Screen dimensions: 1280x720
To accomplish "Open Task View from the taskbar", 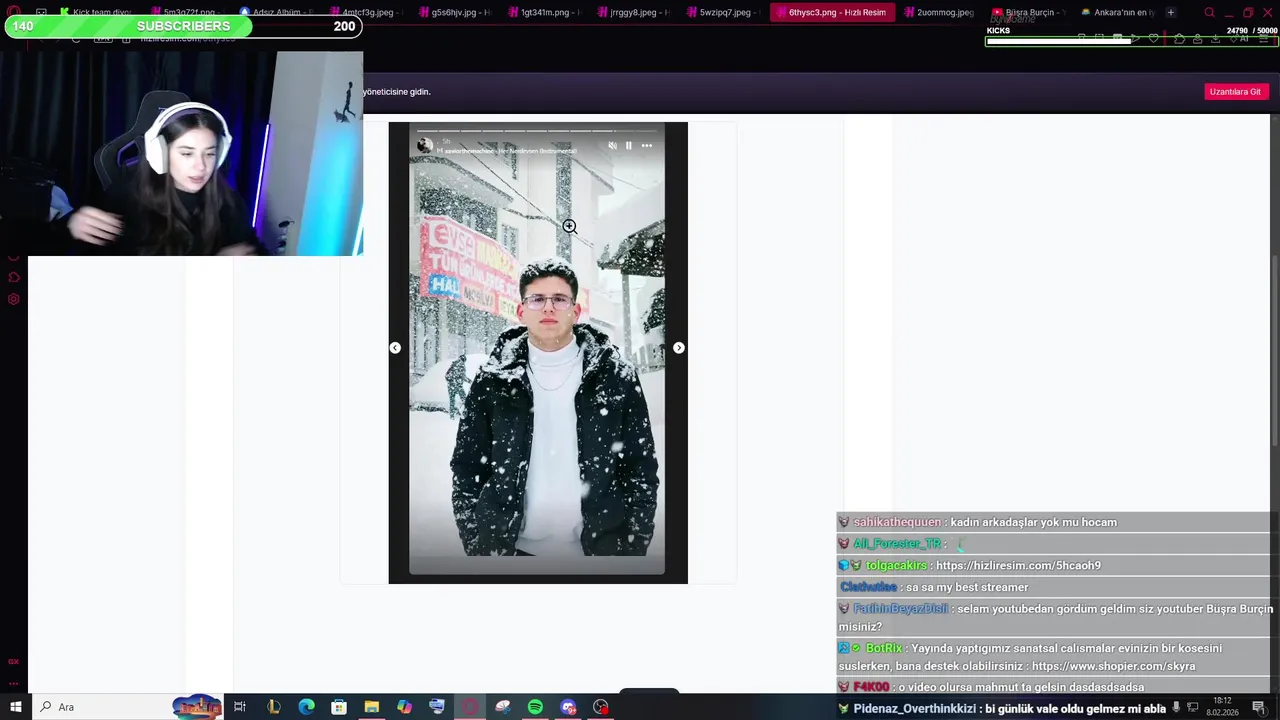I will (240, 707).
